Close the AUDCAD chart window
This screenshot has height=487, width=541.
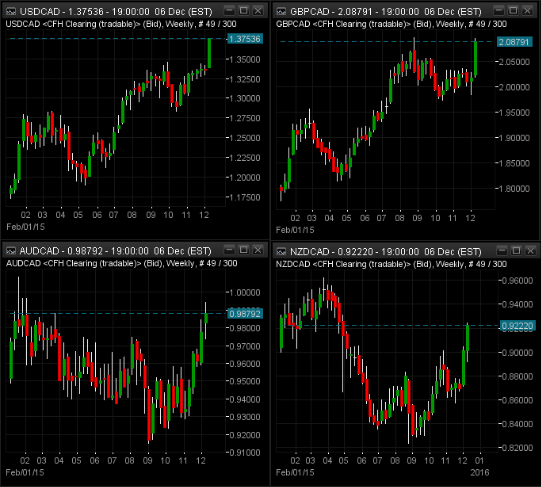258,250
